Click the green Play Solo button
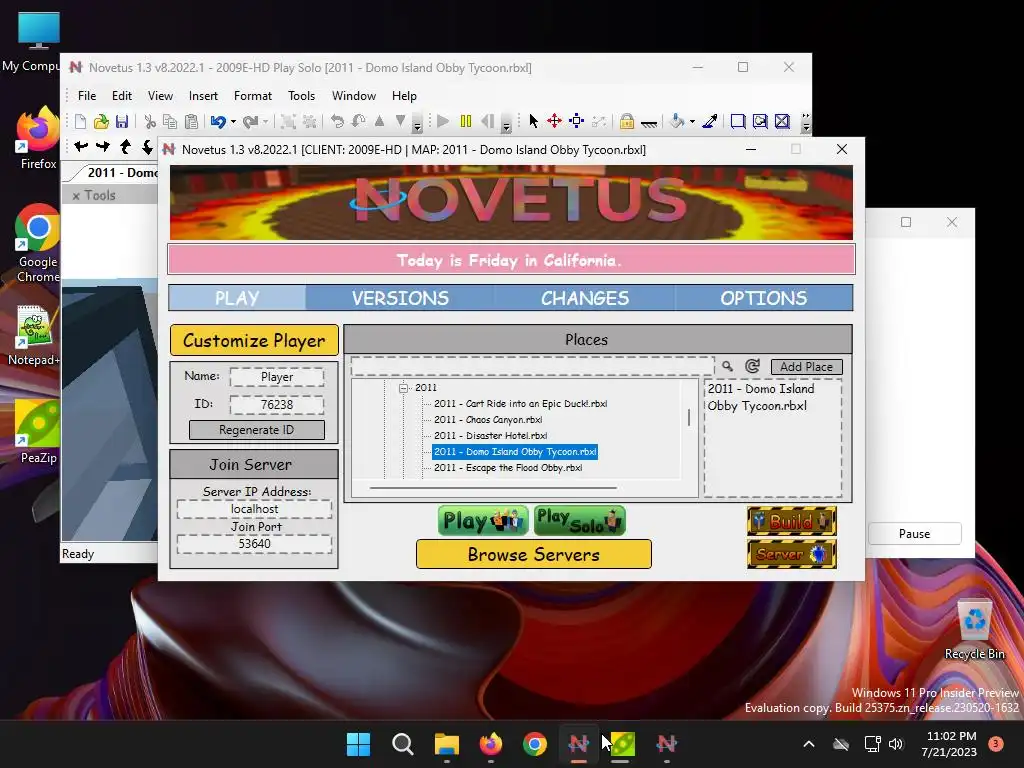 tap(579, 520)
